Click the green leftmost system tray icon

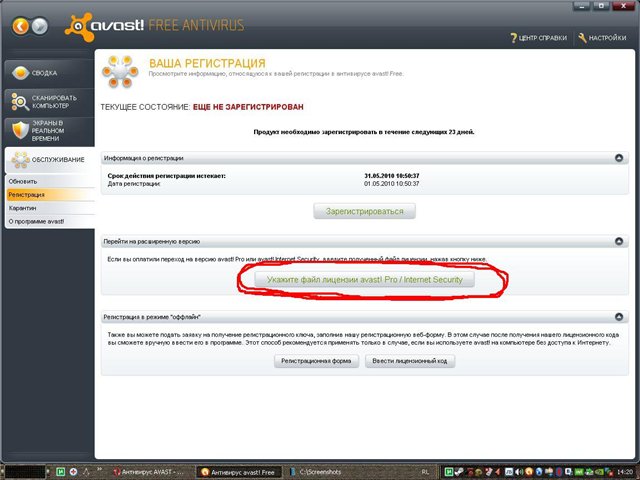pyautogui.click(x=449, y=472)
